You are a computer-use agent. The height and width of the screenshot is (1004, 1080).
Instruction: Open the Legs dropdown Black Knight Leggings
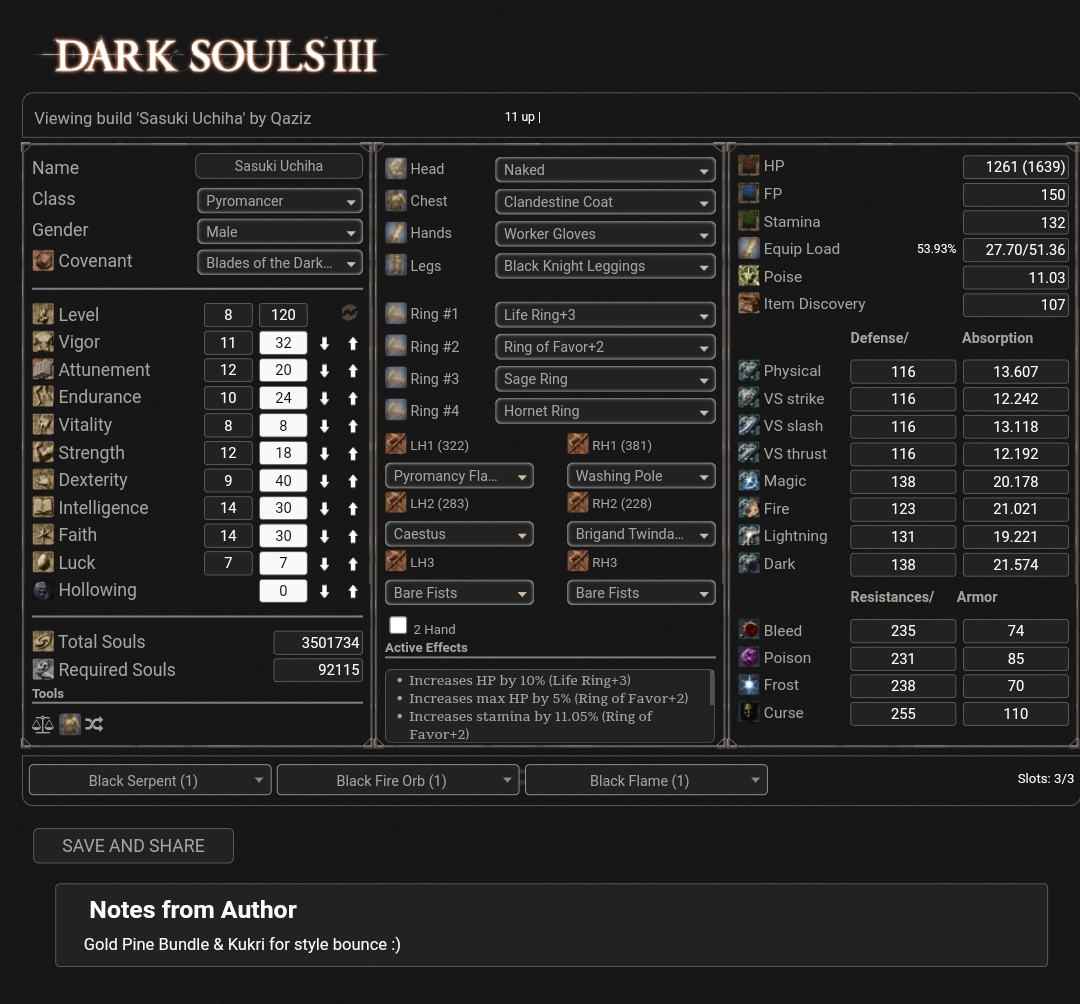605,266
